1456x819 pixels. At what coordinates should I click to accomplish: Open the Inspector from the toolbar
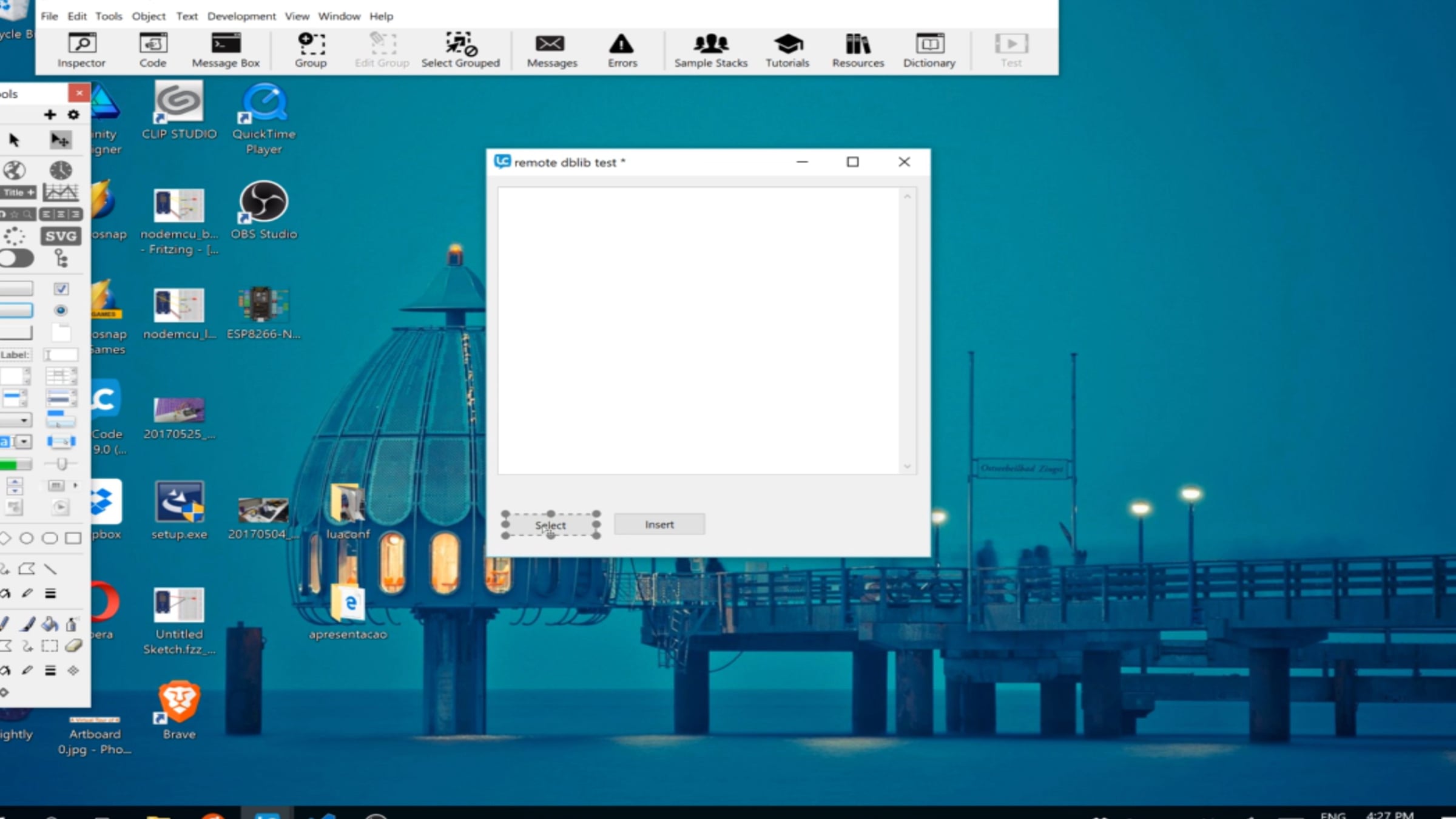click(x=81, y=50)
